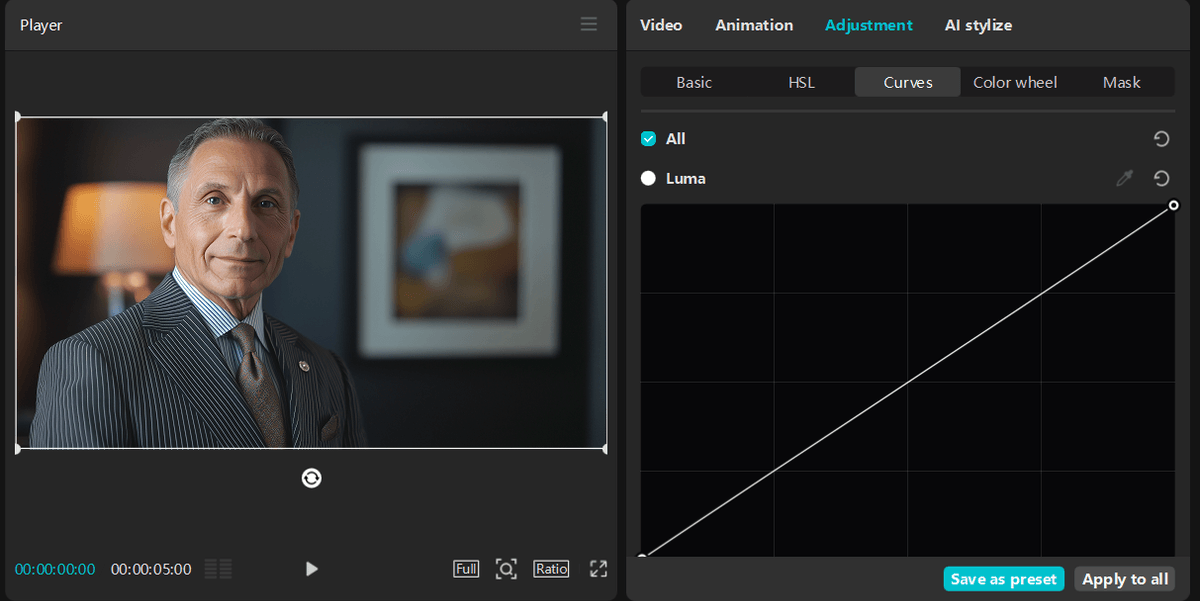Click Save as preset
The width and height of the screenshot is (1200, 601).
pyautogui.click(x=1003, y=579)
